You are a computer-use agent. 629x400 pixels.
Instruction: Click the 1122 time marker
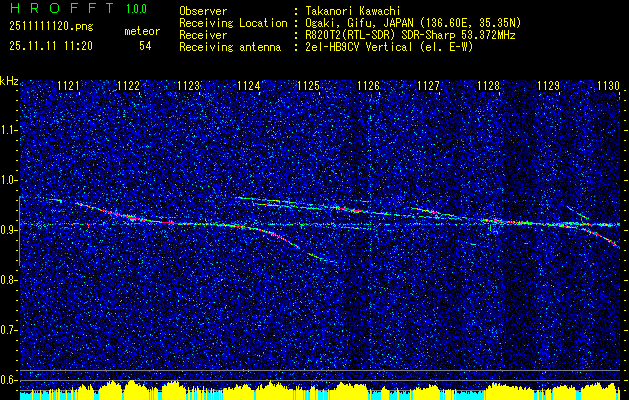[128, 85]
